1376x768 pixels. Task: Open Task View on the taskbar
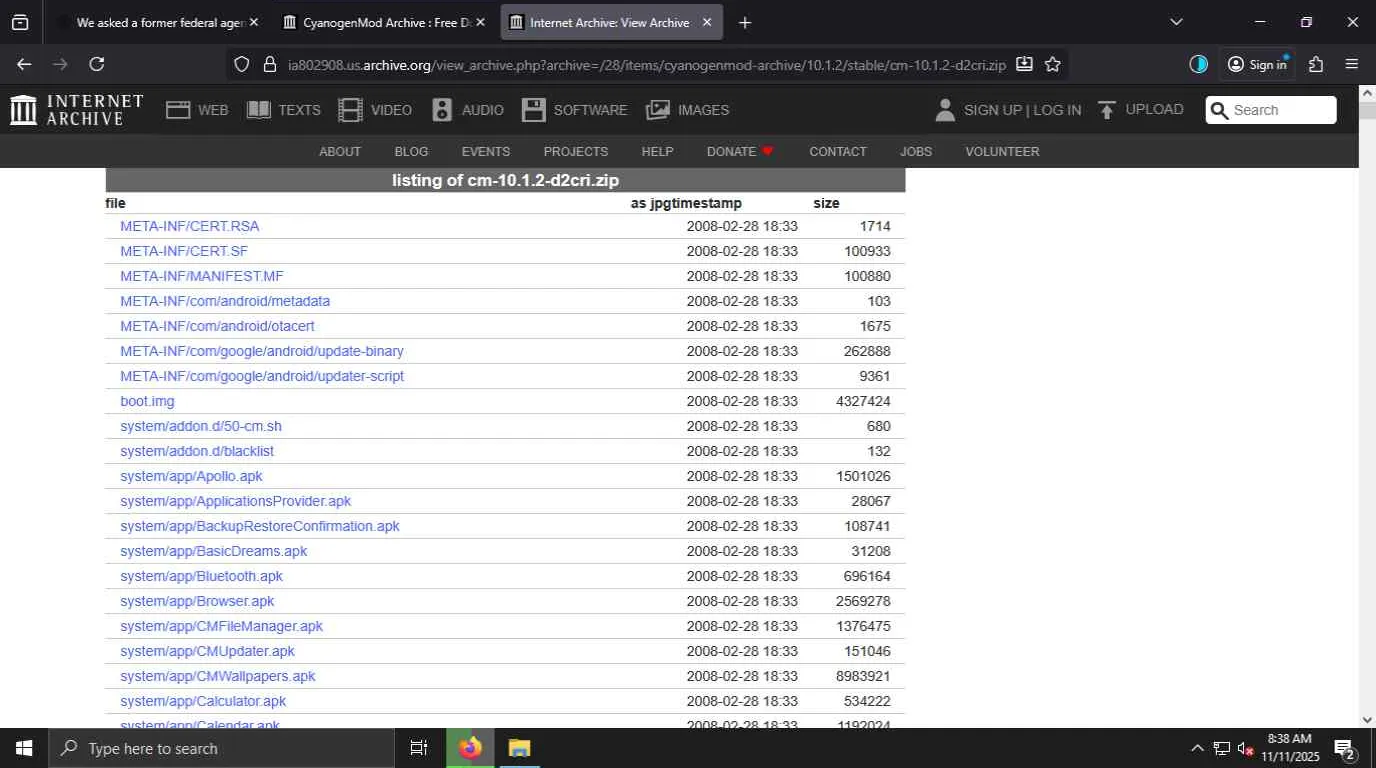click(x=419, y=748)
